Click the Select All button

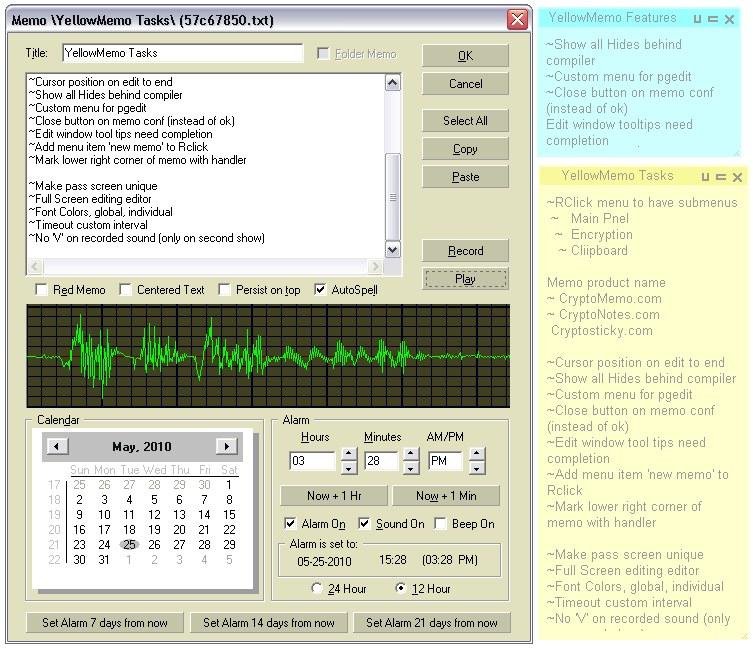pyautogui.click(x=465, y=120)
